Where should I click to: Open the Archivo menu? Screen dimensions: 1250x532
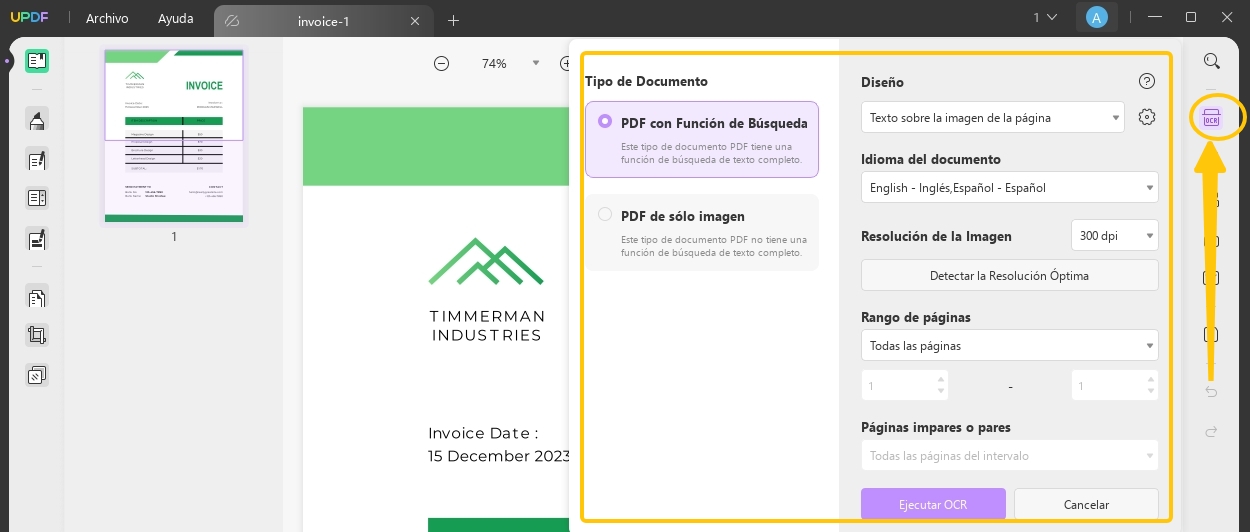coord(107,19)
